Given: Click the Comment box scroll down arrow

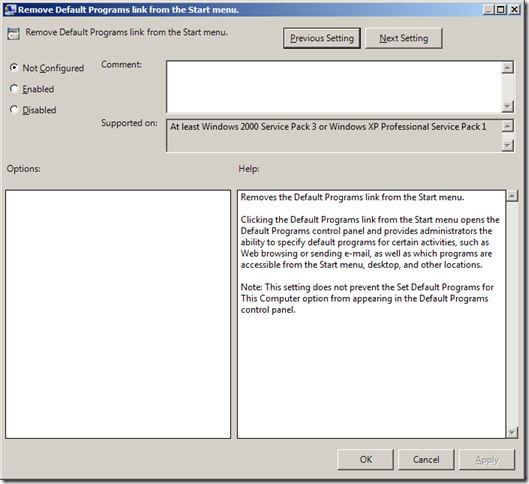Looking at the screenshot, I should click(507, 106).
